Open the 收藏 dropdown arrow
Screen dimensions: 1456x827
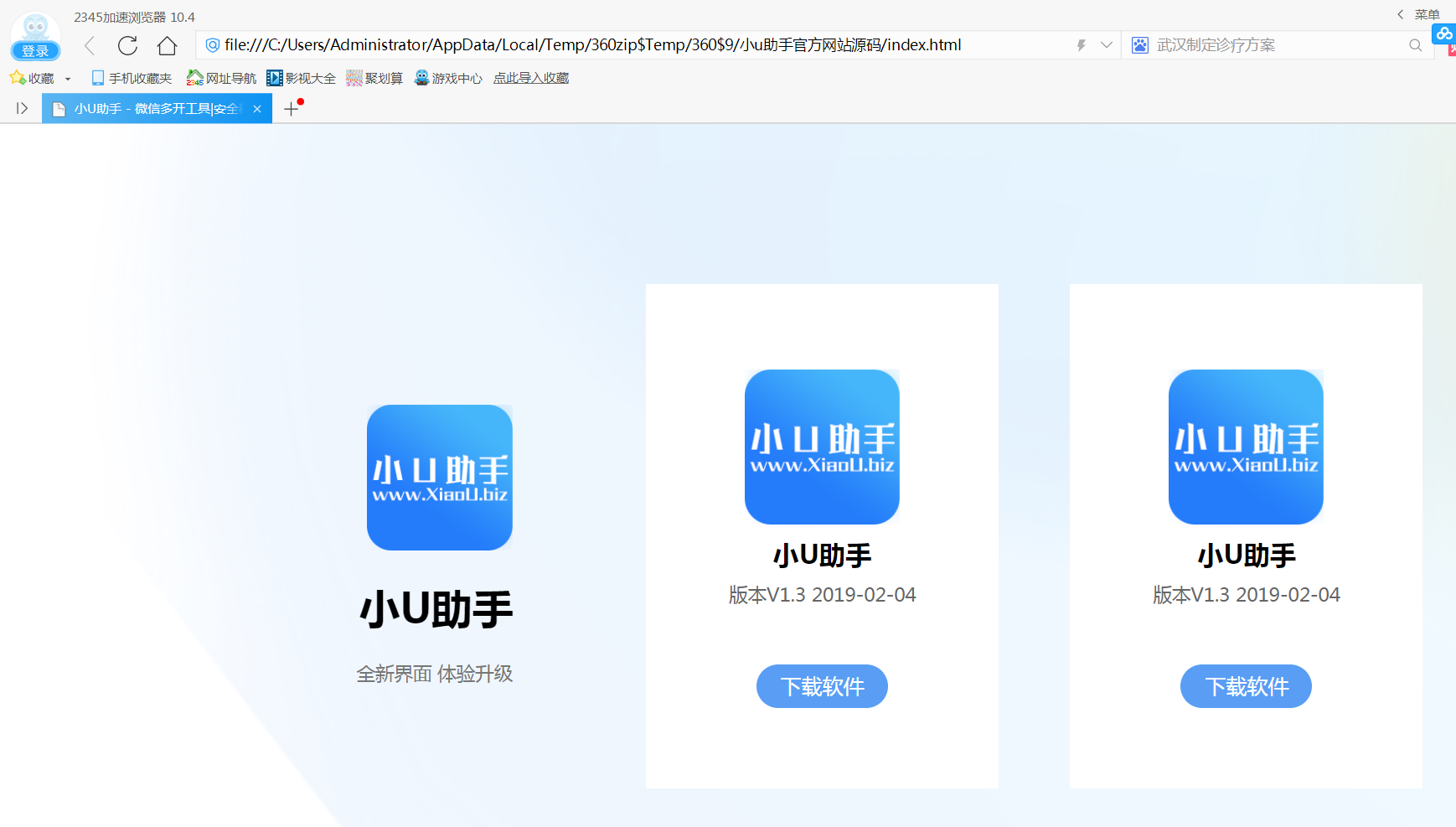[x=67, y=77]
